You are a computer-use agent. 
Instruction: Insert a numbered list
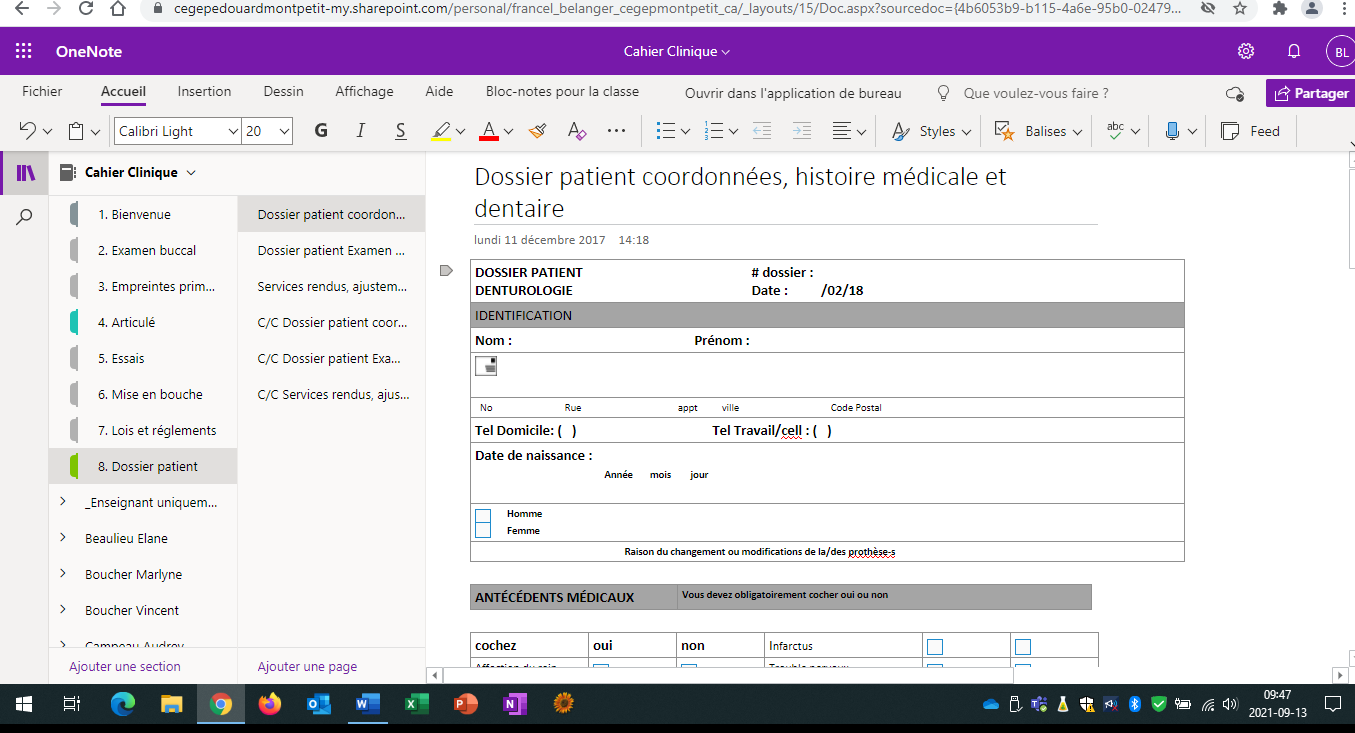click(713, 131)
